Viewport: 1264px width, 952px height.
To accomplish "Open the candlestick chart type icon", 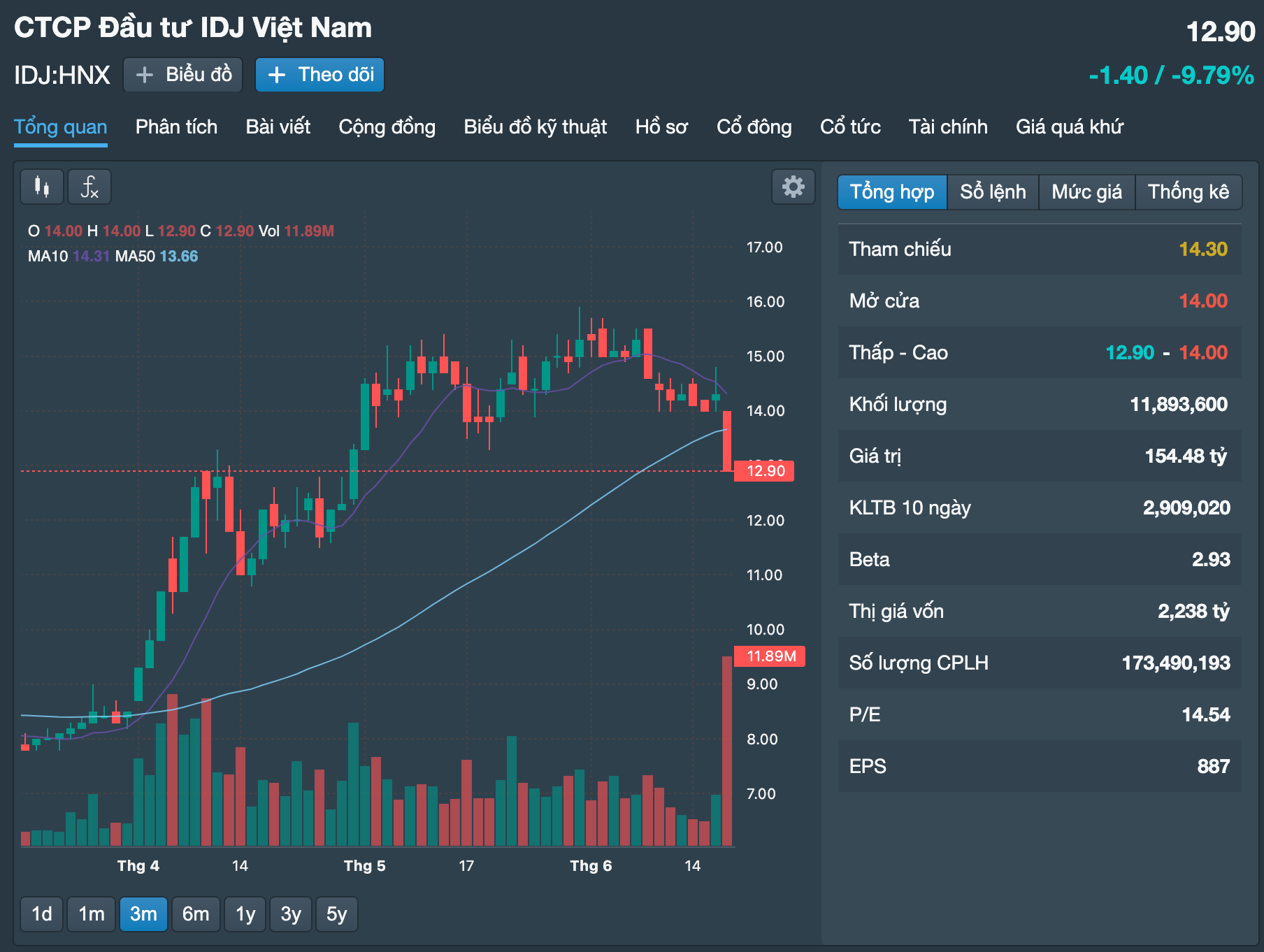I will 42,187.
